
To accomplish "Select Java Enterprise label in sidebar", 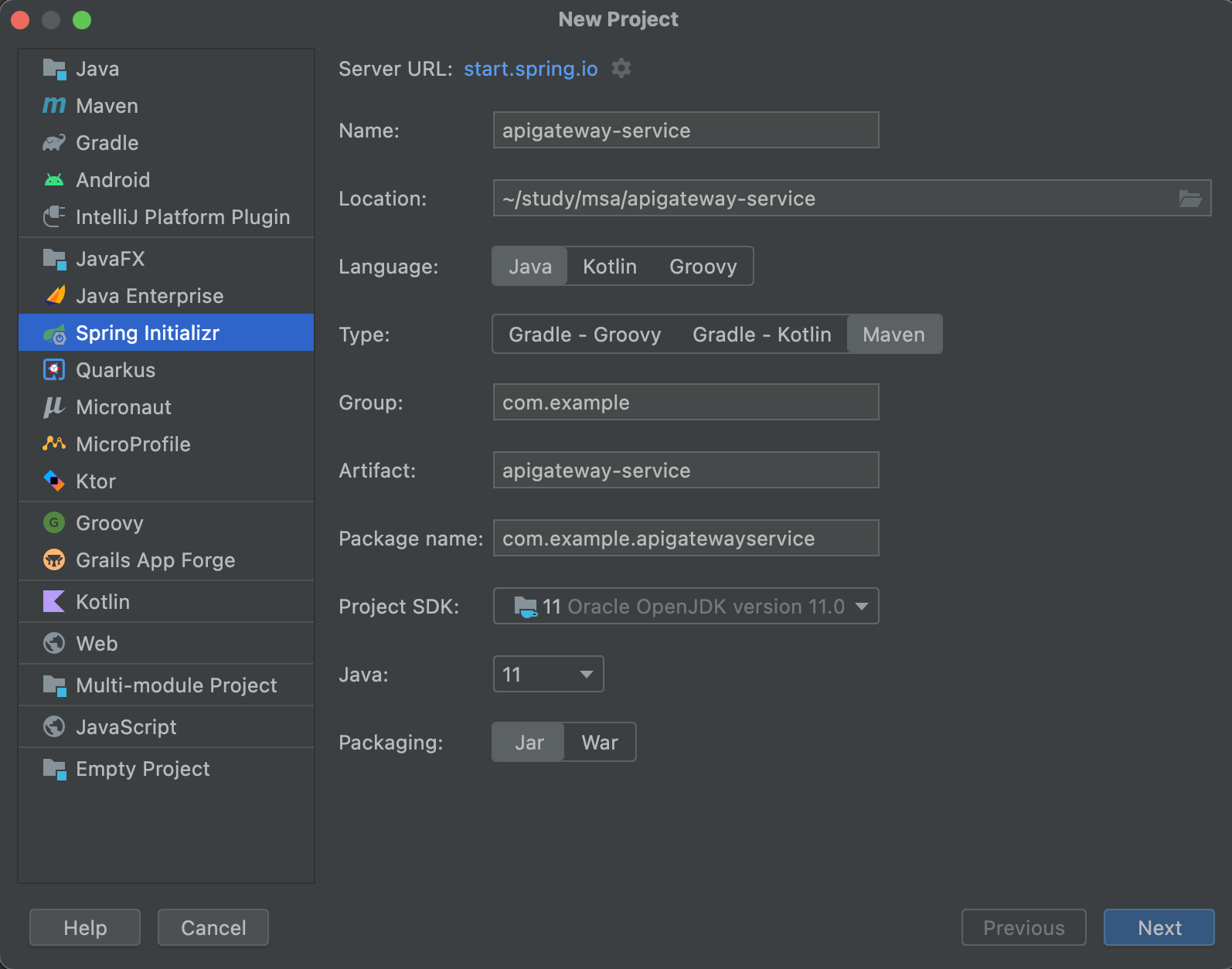I will pyautogui.click(x=150, y=296).
